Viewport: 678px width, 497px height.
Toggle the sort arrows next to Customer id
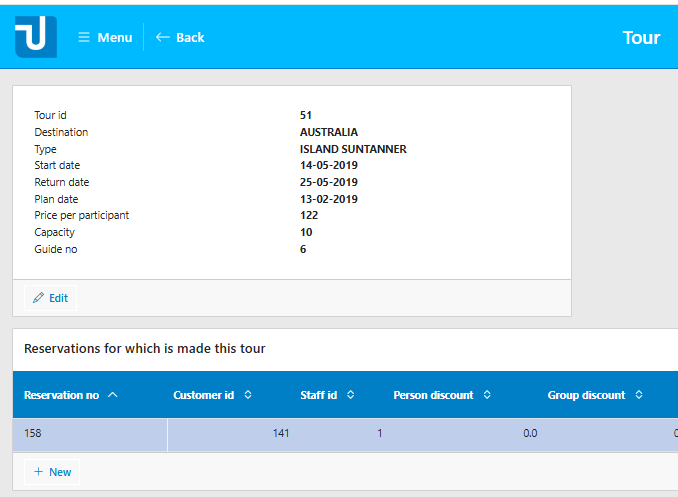point(247,395)
